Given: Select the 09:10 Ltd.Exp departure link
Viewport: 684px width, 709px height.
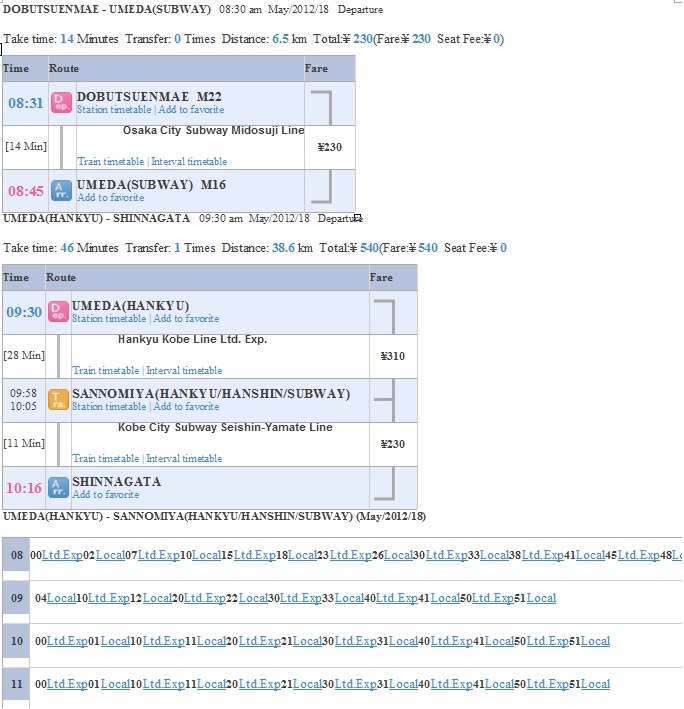Looking at the screenshot, I should 108,598.
